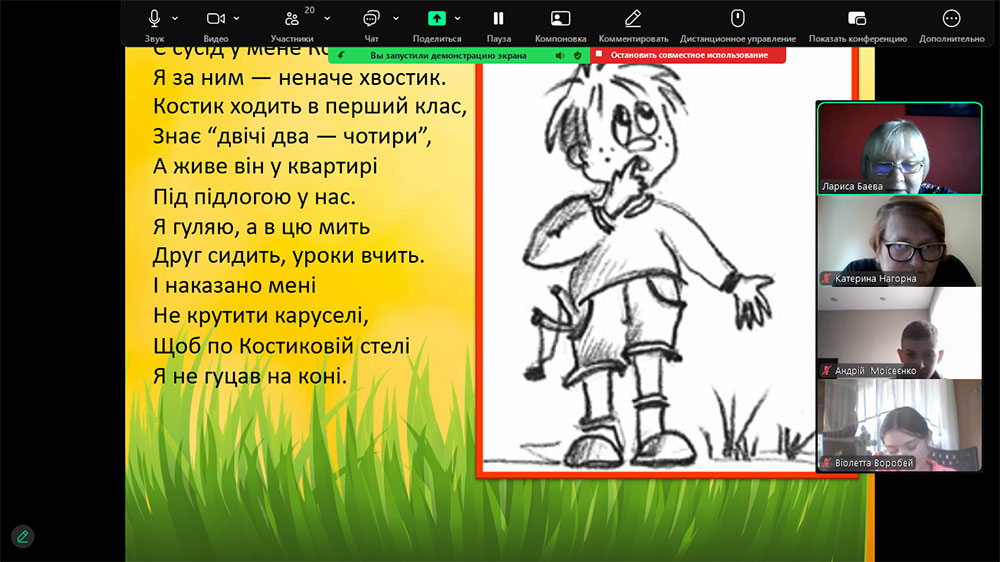The height and width of the screenshot is (562, 1000).
Task: Pause screen sharing with the Пауза button
Action: tap(498, 19)
